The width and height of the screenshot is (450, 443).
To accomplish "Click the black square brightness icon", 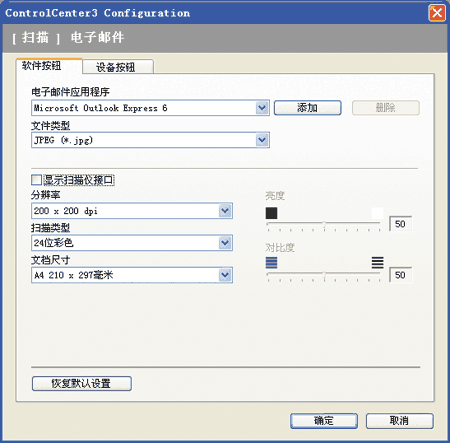I will tap(271, 213).
